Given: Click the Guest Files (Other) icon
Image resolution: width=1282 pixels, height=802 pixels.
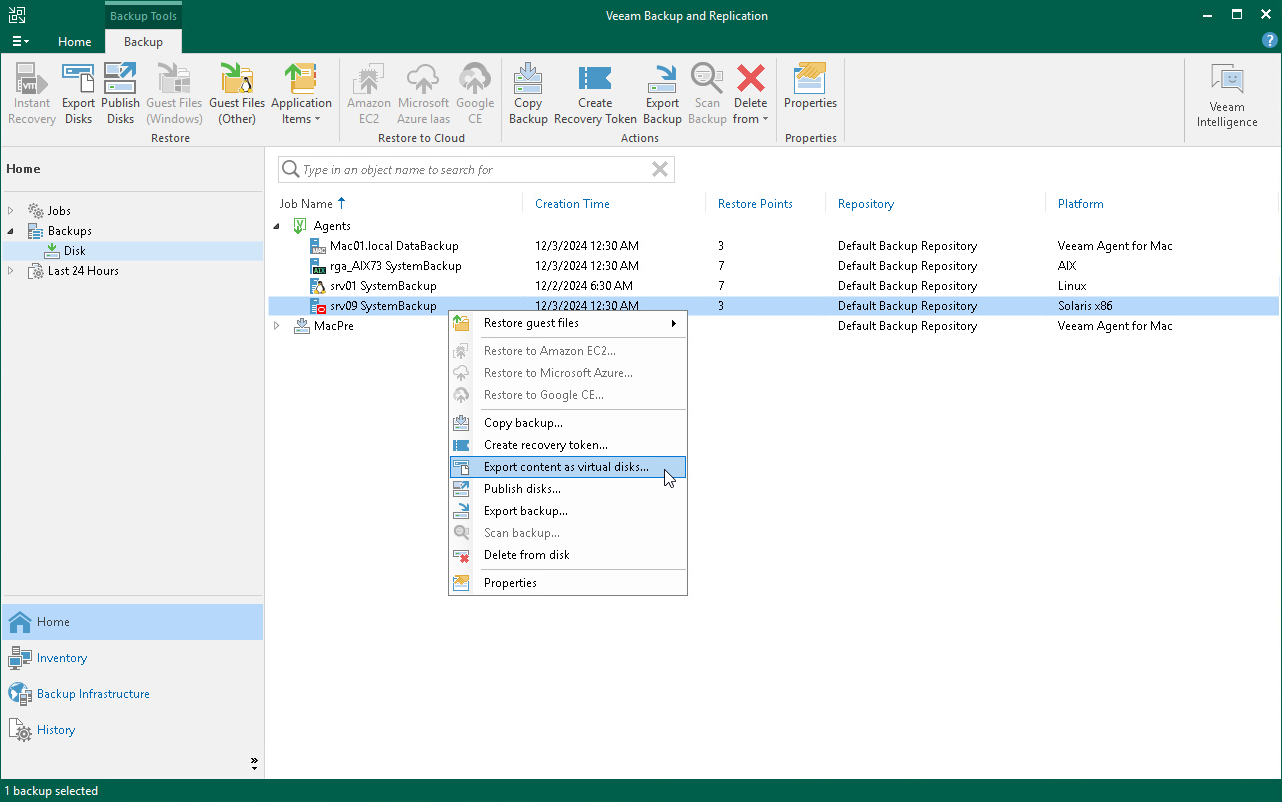Looking at the screenshot, I should 237,93.
